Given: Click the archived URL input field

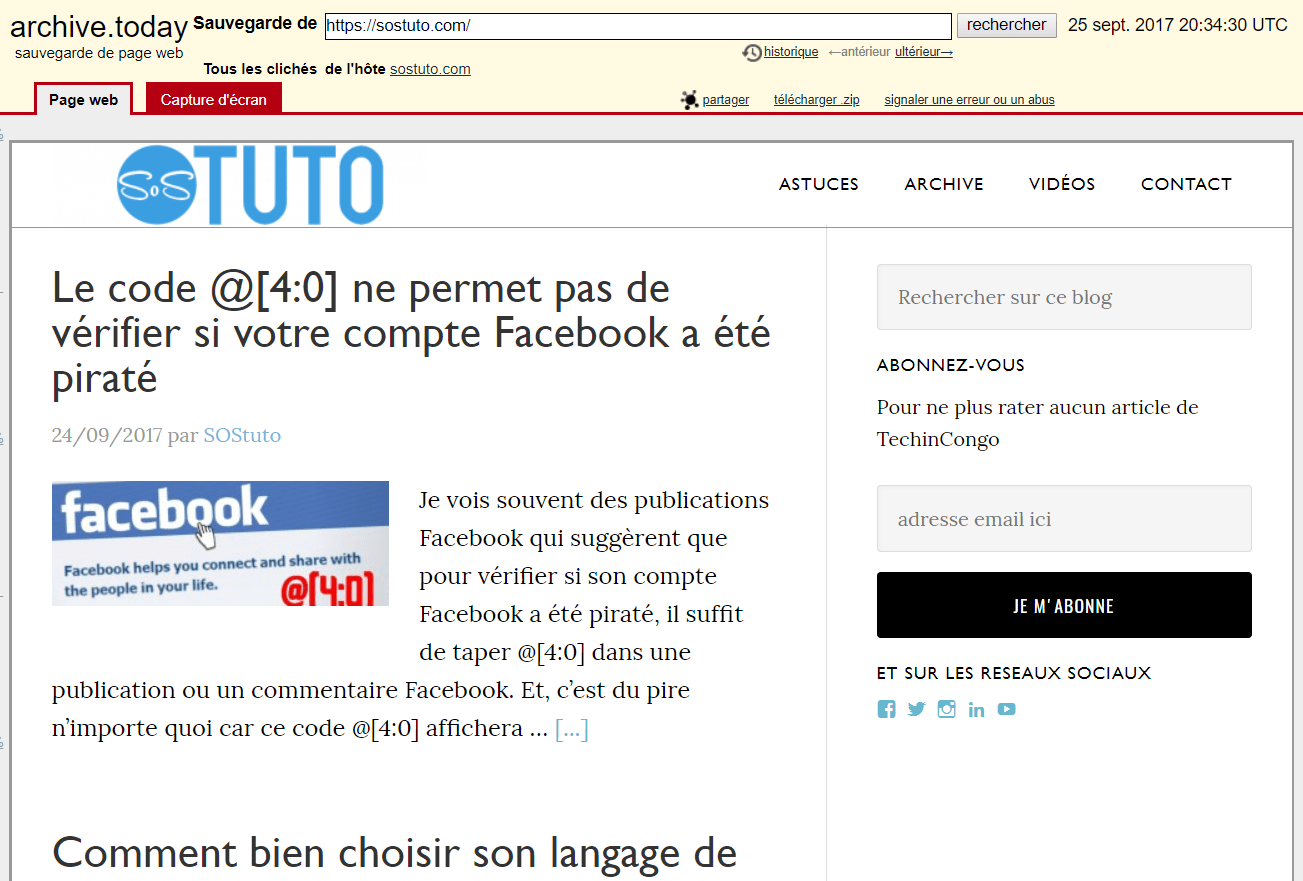Looking at the screenshot, I should pyautogui.click(x=638, y=24).
